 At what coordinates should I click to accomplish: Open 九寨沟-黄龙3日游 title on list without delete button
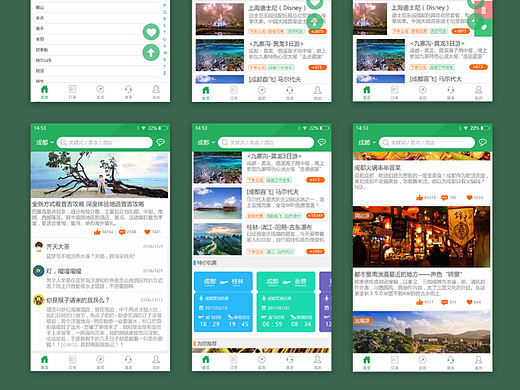(x=276, y=44)
